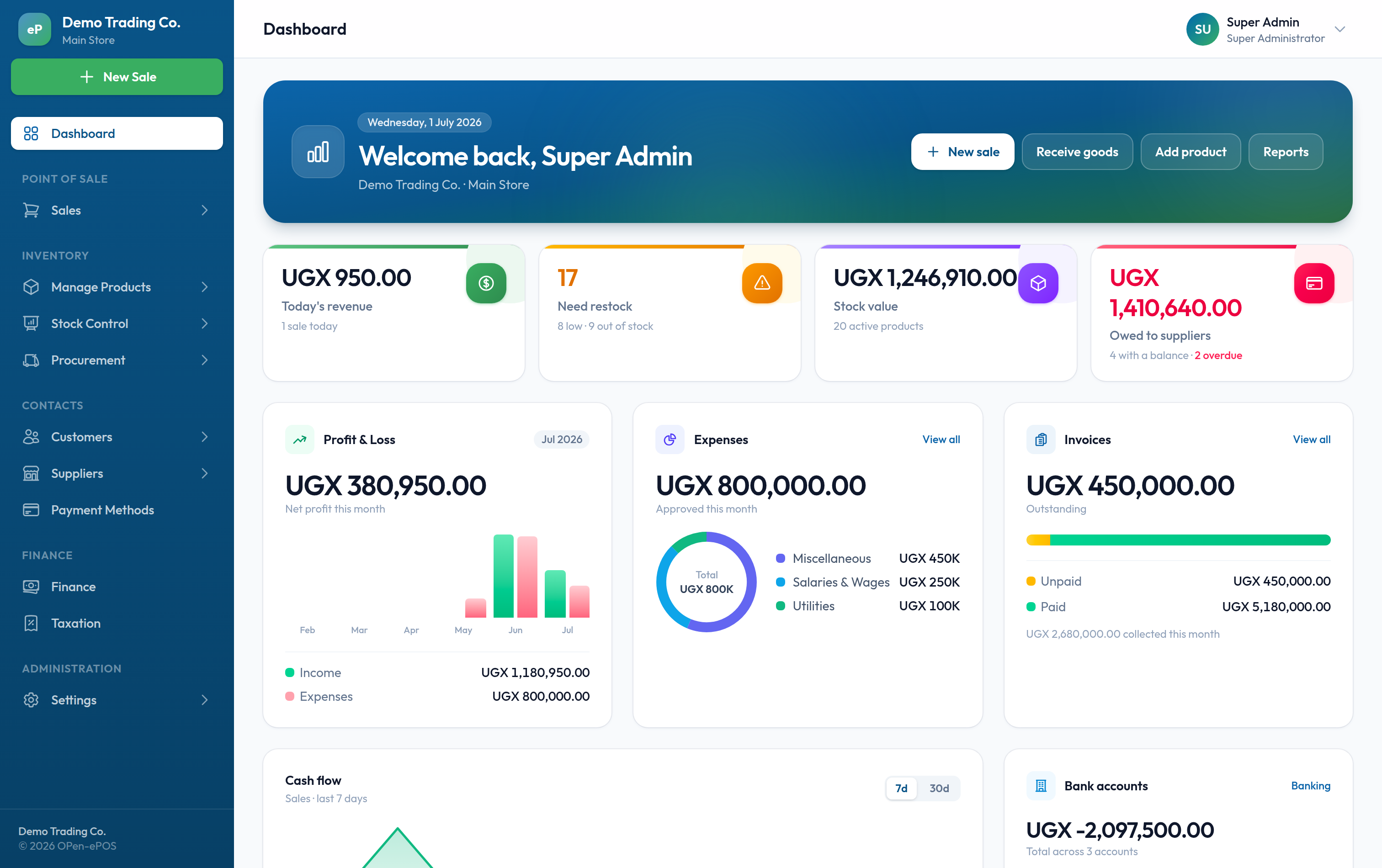The image size is (1382, 868).
Task: Click the Miscellaneous purple legend dot
Action: (x=781, y=558)
